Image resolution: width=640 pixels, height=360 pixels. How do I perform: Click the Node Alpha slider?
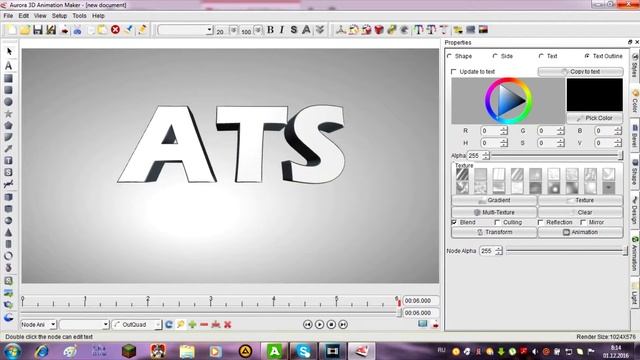pos(567,251)
